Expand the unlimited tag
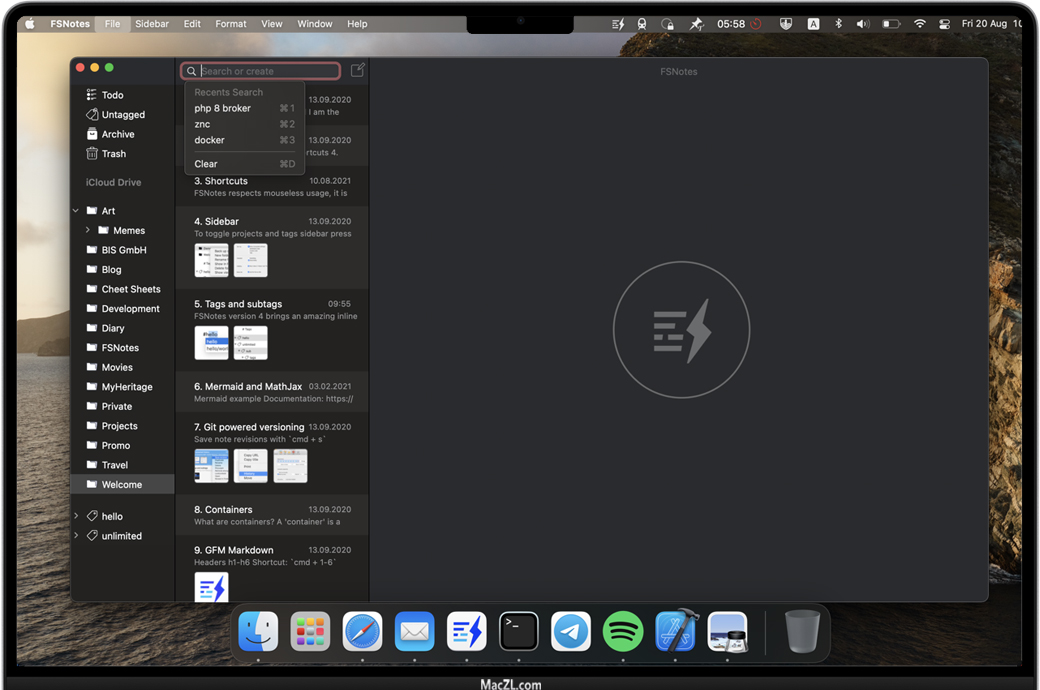This screenshot has width=1040, height=690. click(76, 536)
